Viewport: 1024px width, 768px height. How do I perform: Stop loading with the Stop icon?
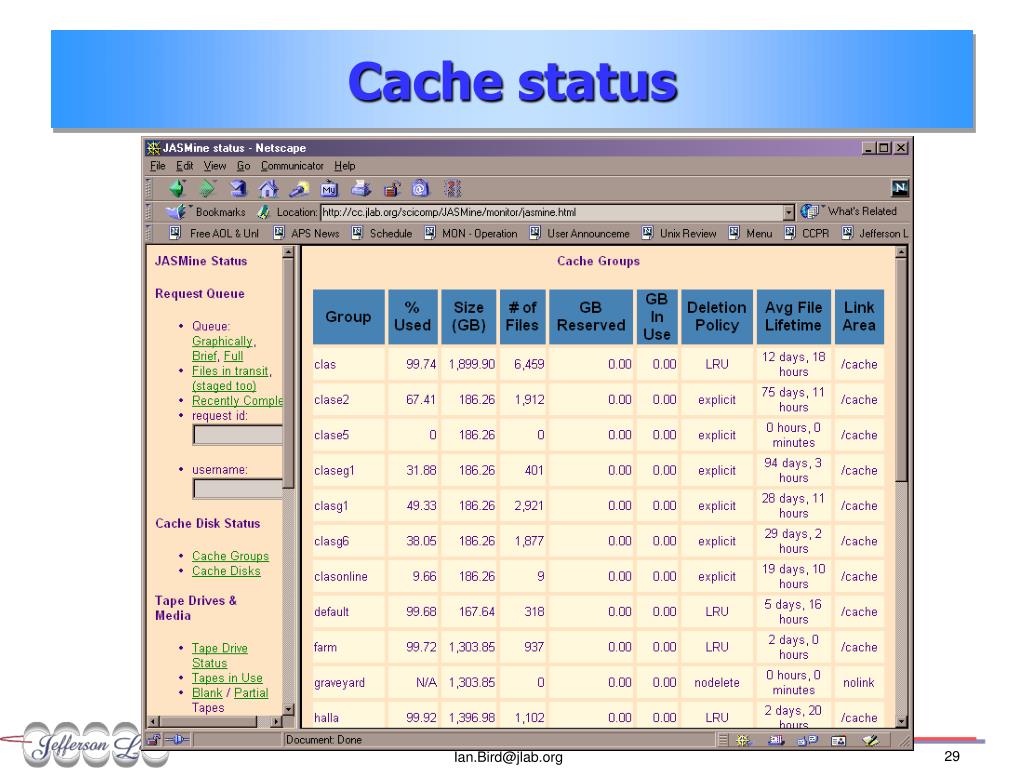tap(452, 189)
